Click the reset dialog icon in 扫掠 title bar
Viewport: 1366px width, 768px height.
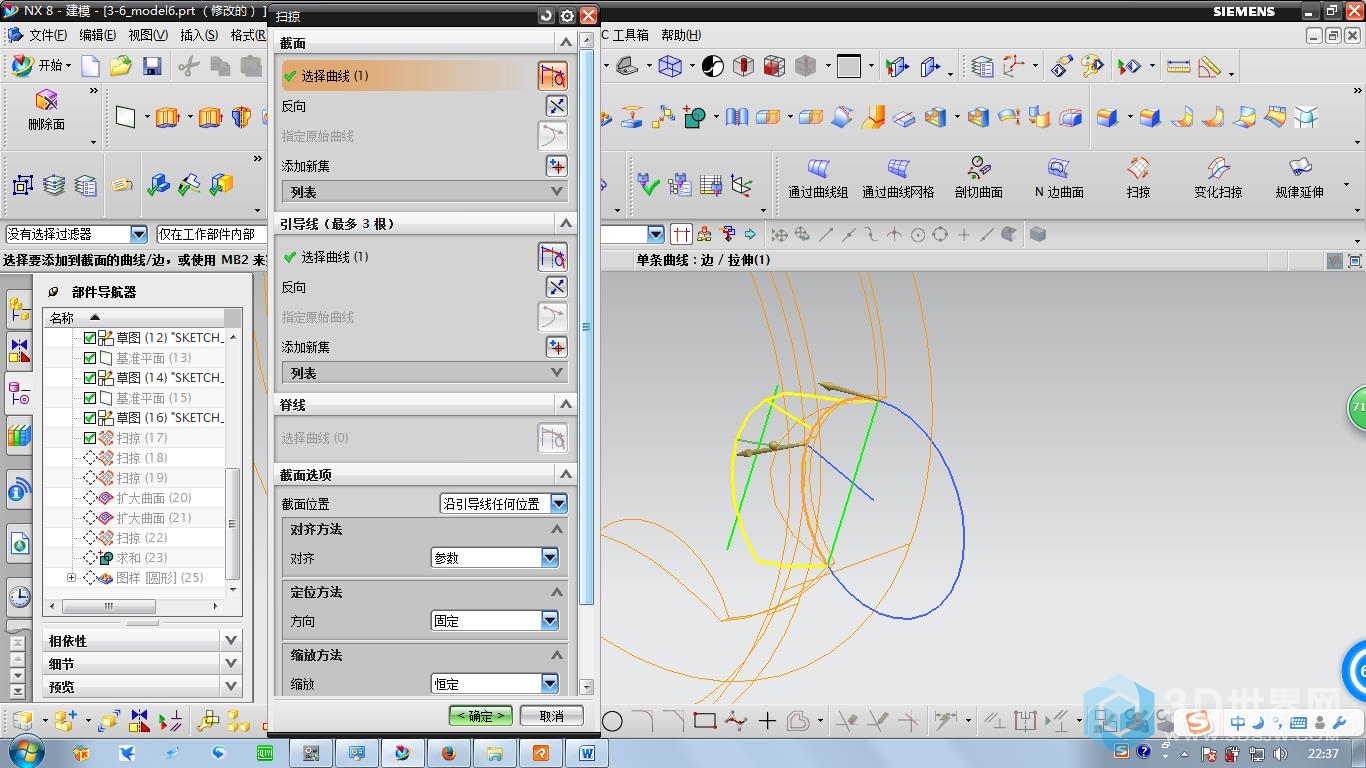click(546, 16)
